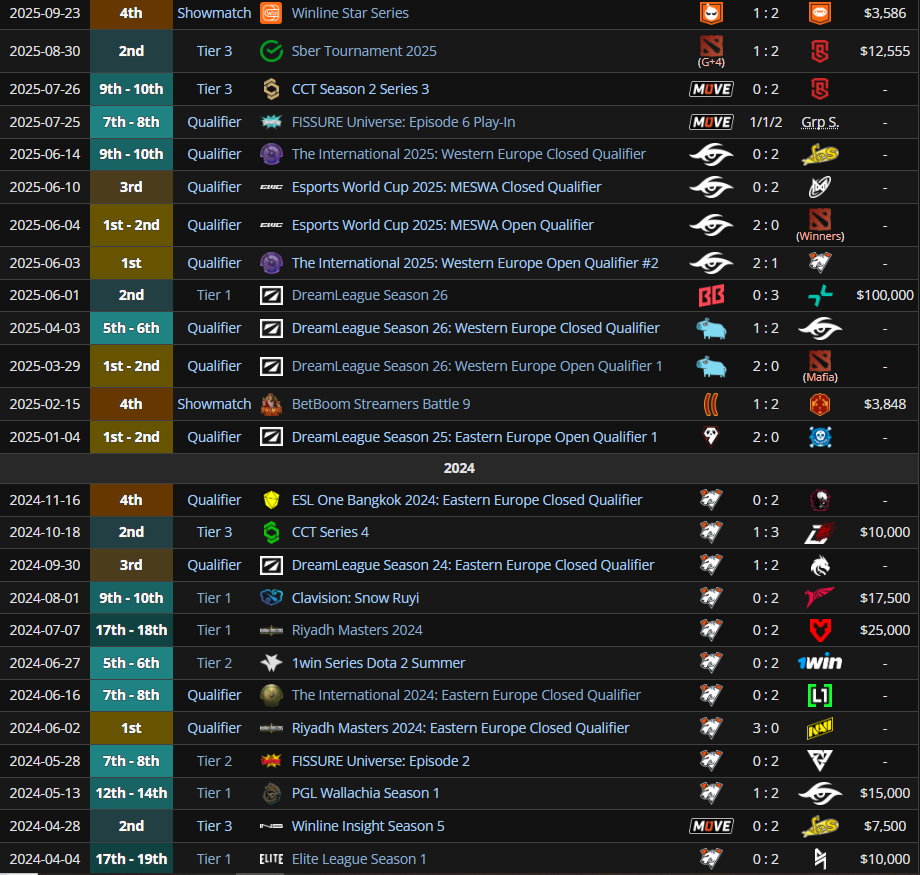Click the Winline Star Series tournament icon
The width and height of the screenshot is (920, 875).
tap(271, 13)
